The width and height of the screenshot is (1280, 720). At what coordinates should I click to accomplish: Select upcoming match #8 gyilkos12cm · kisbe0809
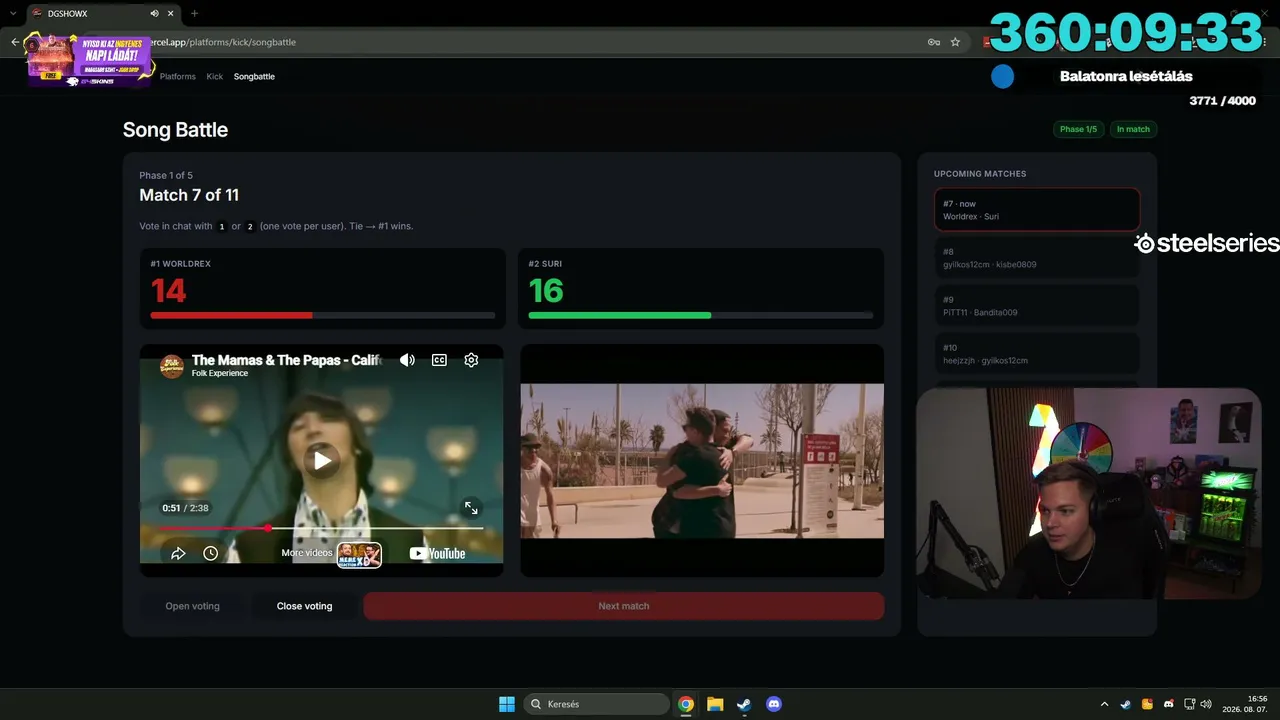[x=1037, y=258]
